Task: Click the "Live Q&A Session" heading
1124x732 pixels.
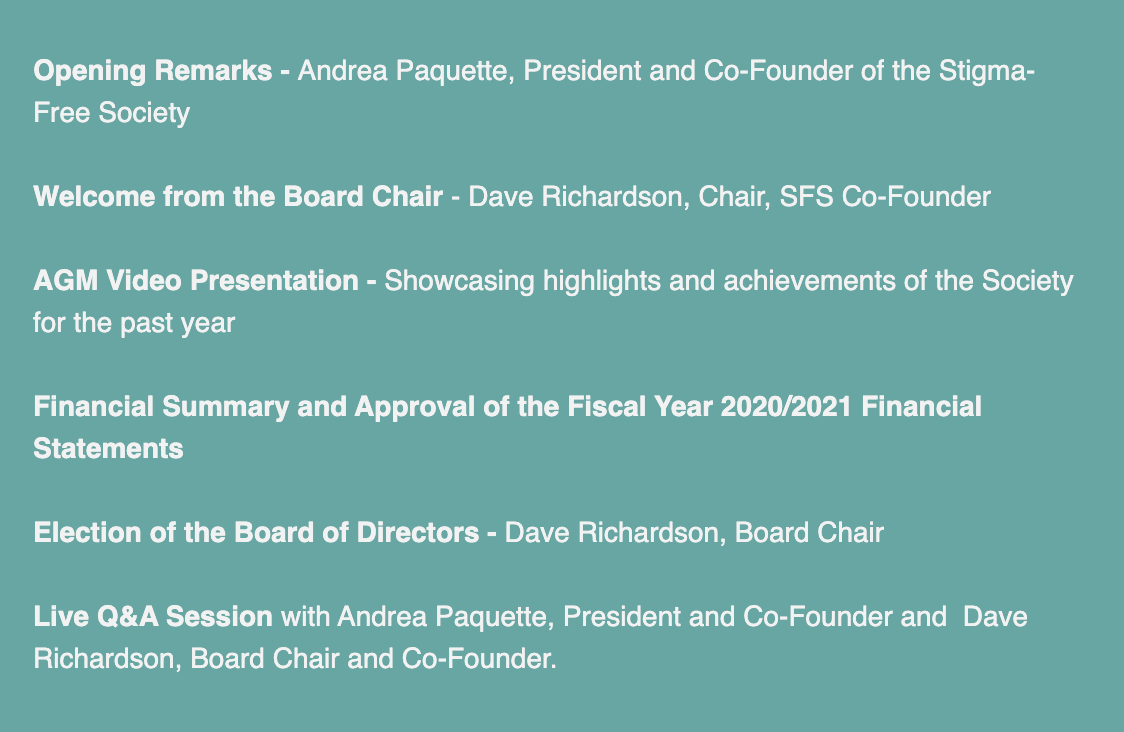Action: tap(153, 617)
